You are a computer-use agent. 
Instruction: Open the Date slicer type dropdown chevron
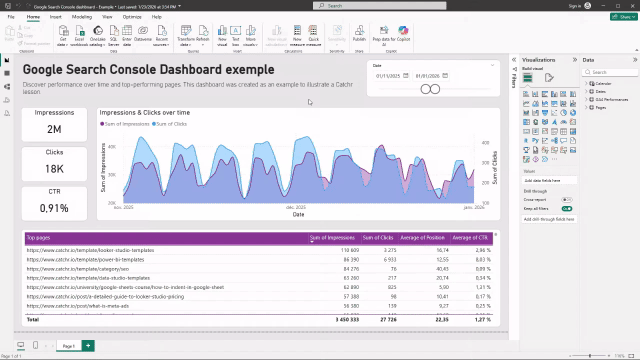click(x=492, y=65)
